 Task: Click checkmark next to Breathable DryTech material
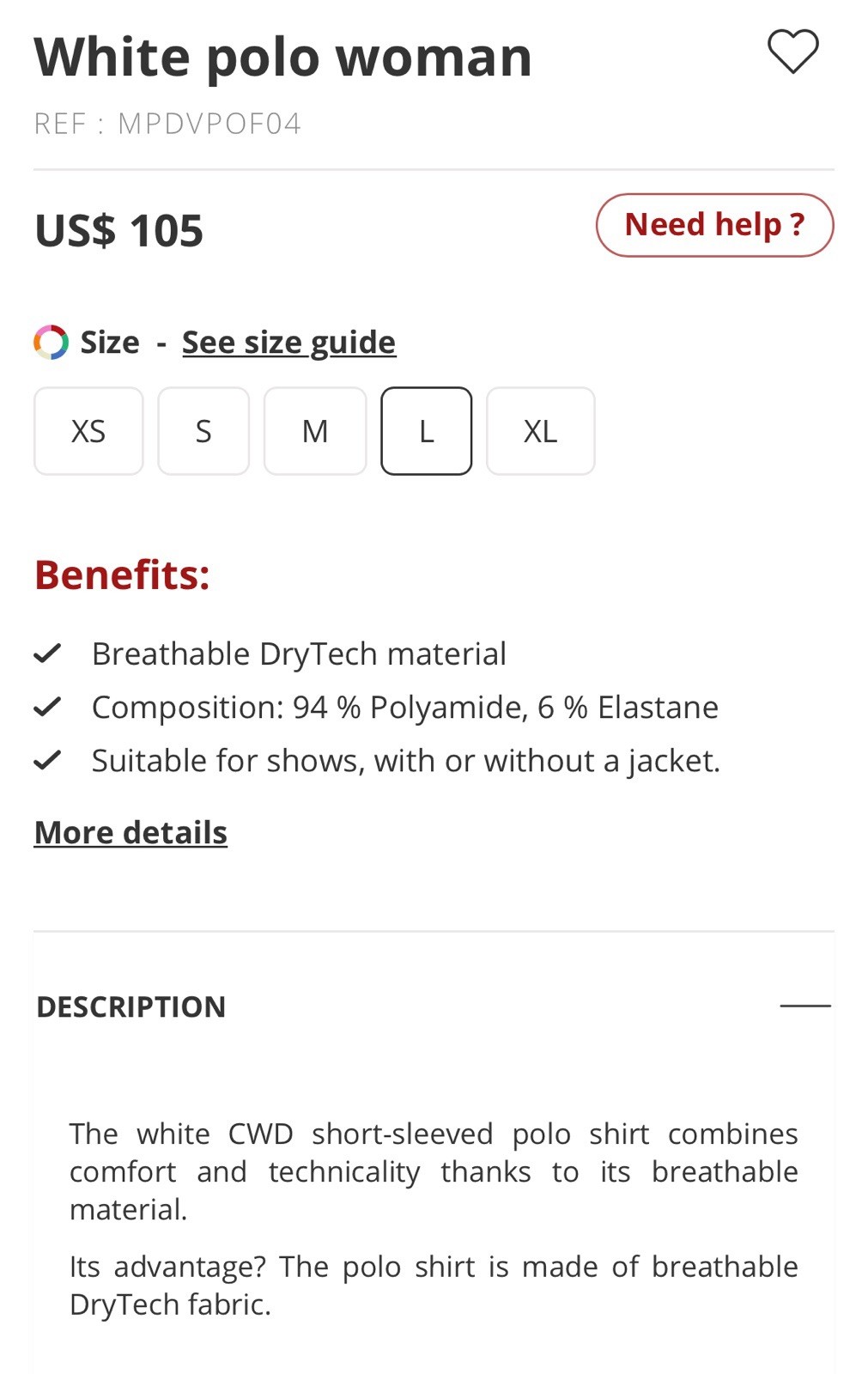point(47,654)
